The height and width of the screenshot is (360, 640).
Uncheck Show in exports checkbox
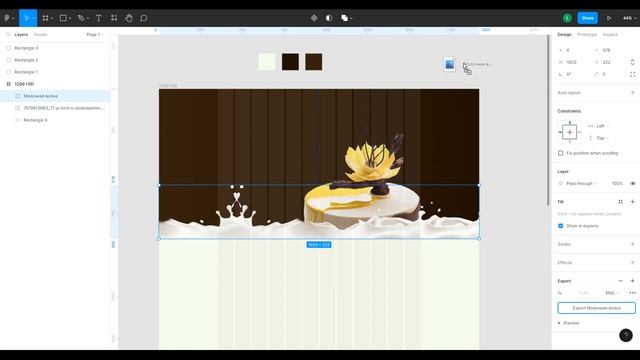(x=560, y=226)
